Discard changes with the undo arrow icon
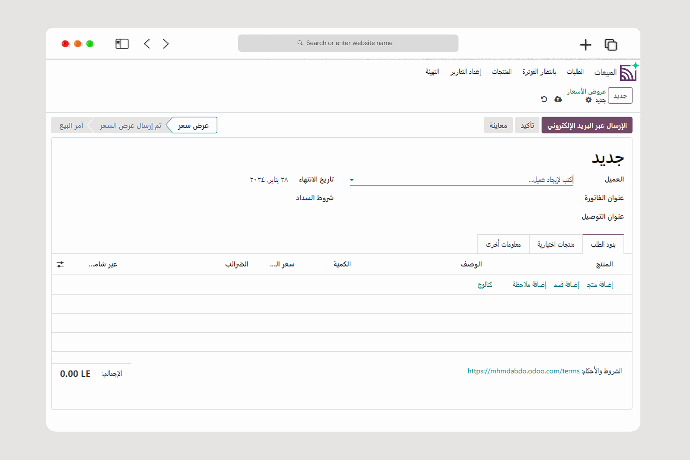Viewport: 690px width, 460px height. (544, 99)
